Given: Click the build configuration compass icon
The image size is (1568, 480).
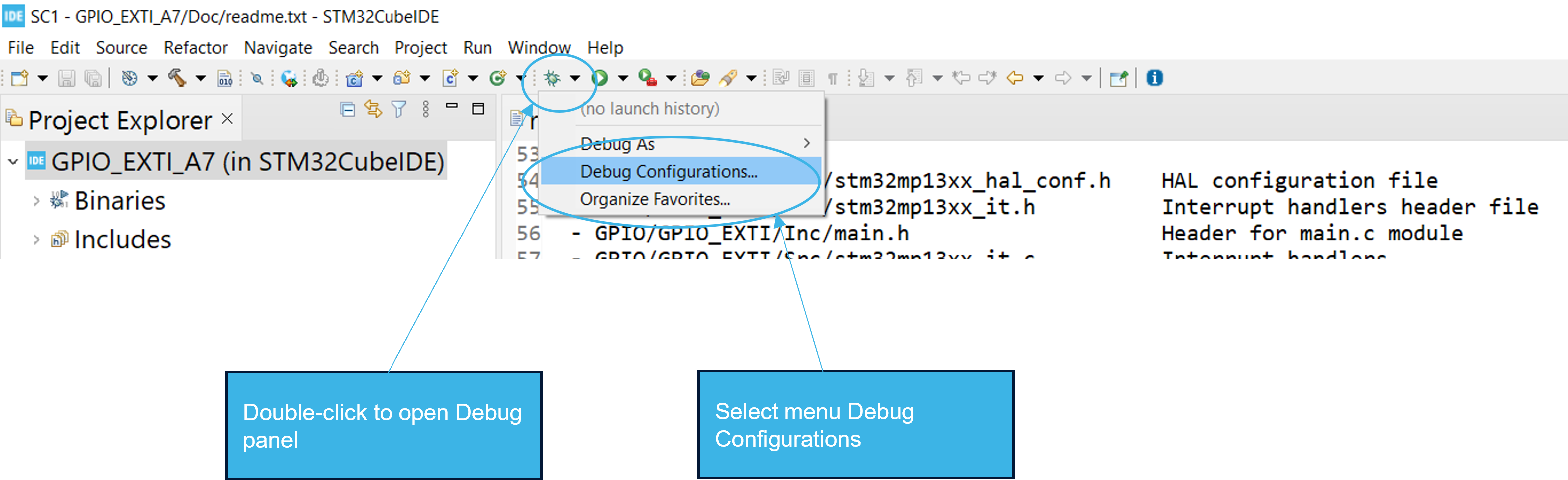Looking at the screenshot, I should click(x=129, y=78).
